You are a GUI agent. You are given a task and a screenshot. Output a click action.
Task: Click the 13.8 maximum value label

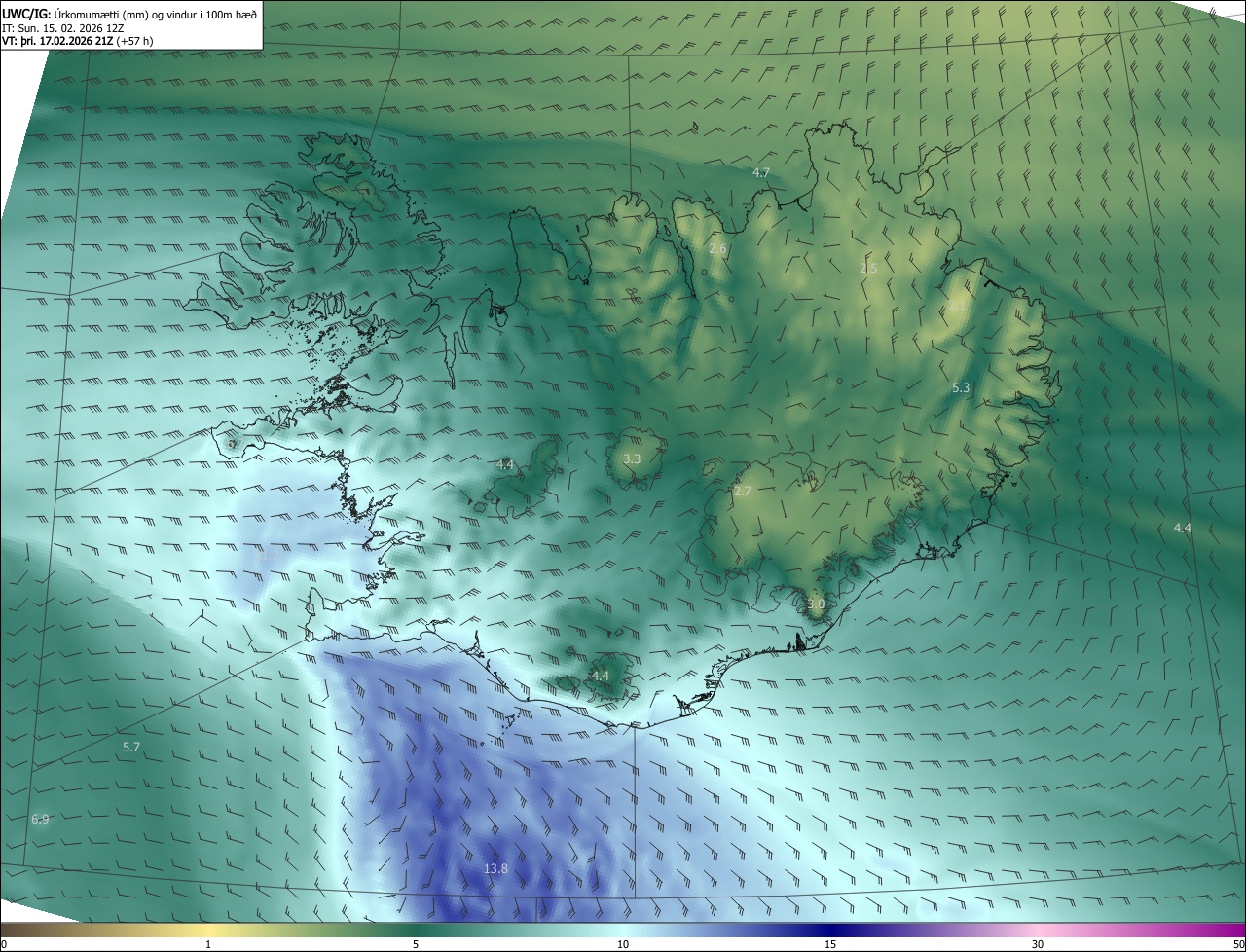pos(495,868)
